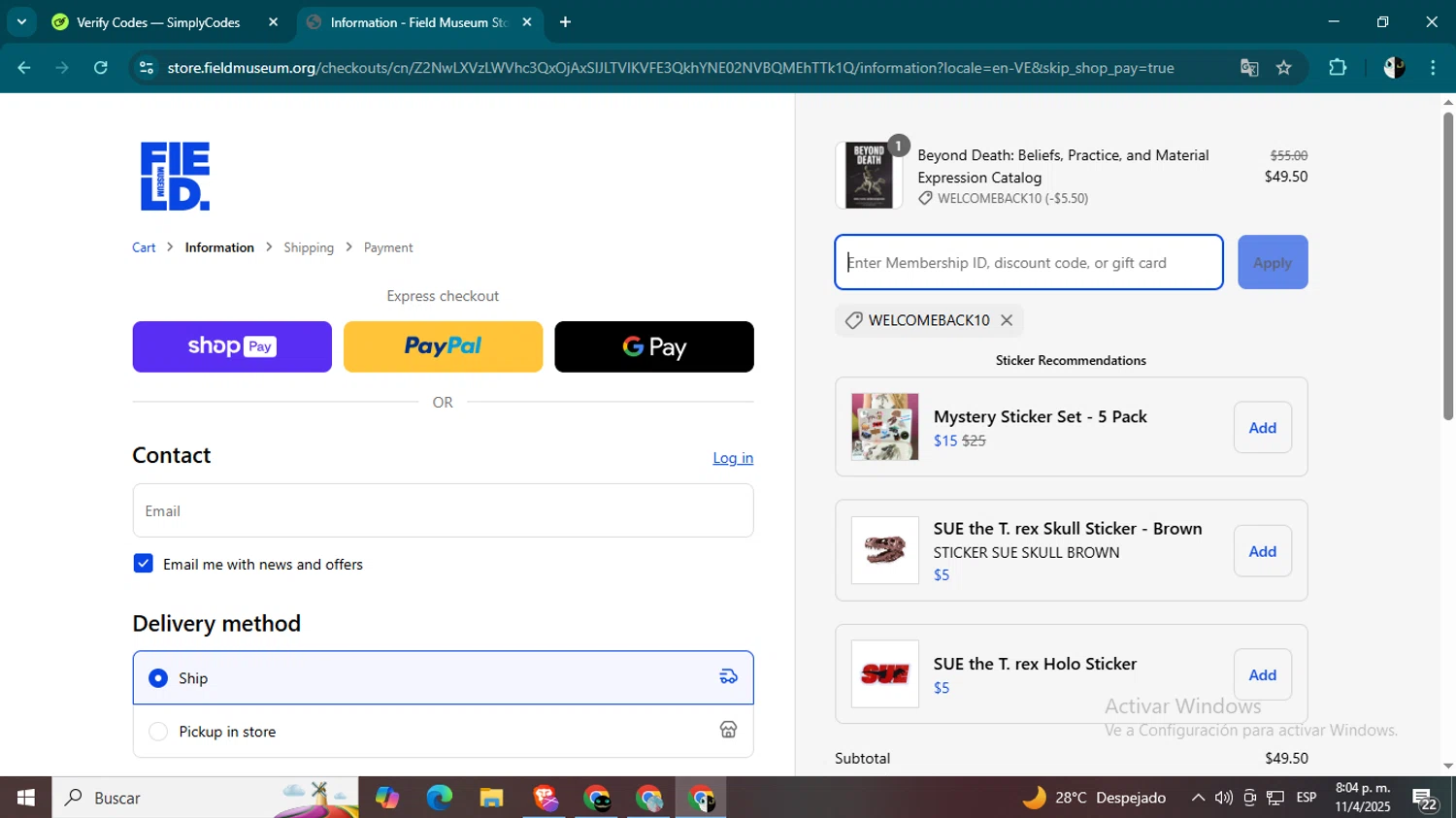Click the 28°C Despejado weather widget
This screenshot has height=818, width=1456.
click(x=1094, y=798)
